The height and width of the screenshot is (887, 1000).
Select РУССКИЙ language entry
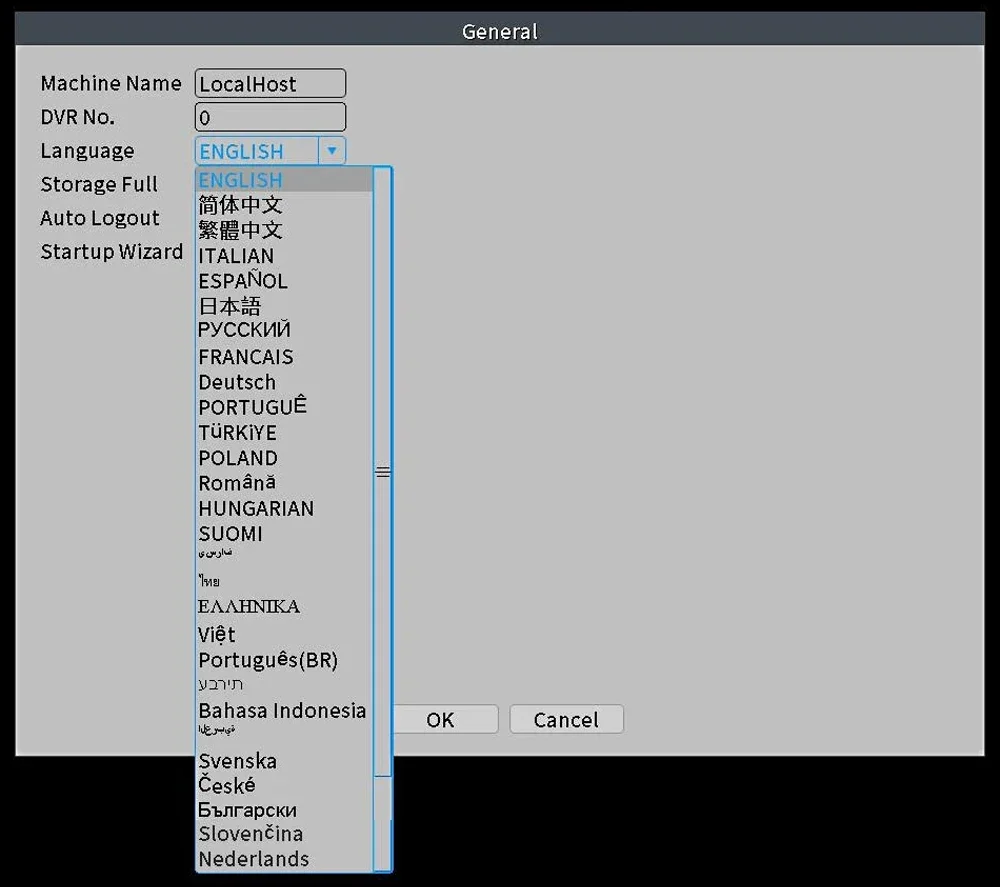244,330
